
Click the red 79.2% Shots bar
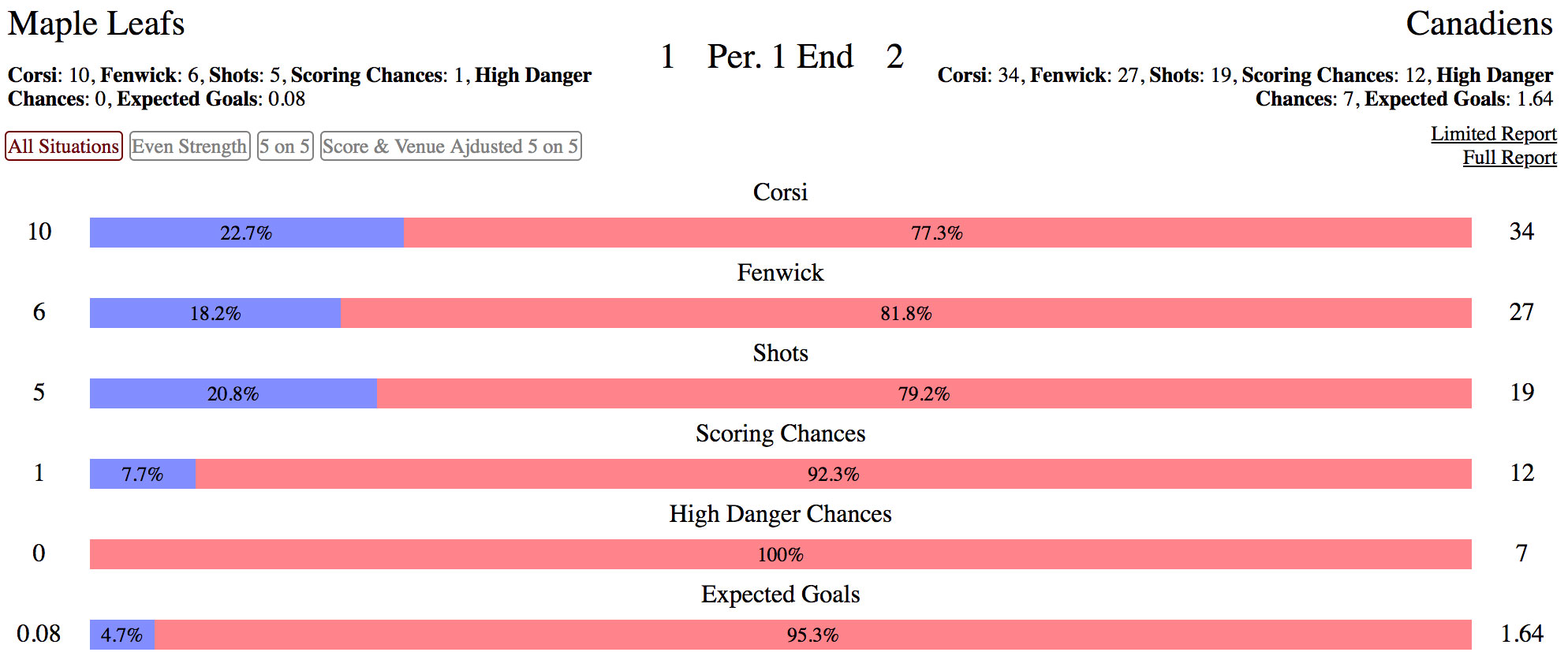924,393
